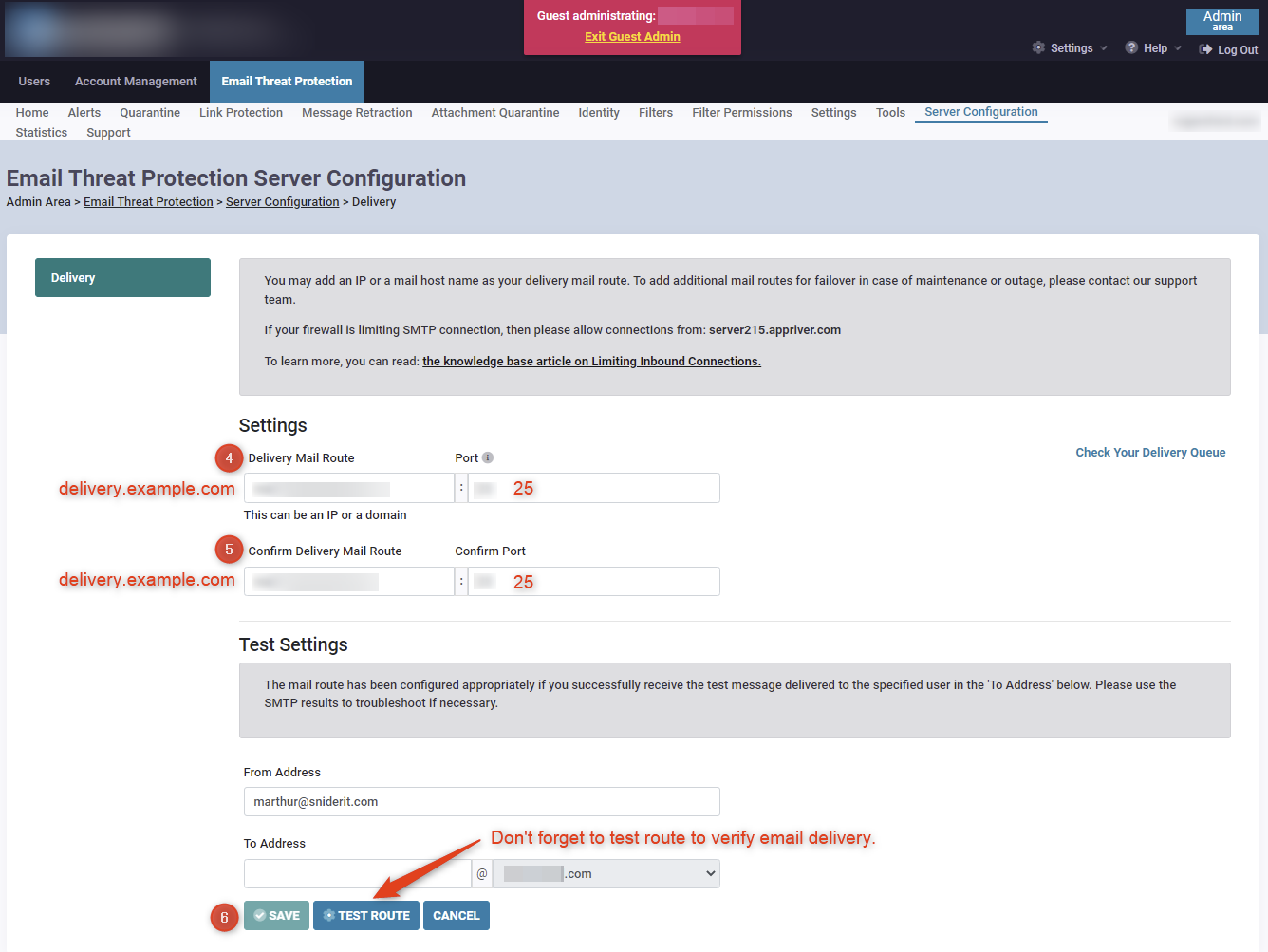Viewport: 1268px width, 952px height.
Task: Open the To Address domain dropdown
Action: [x=606, y=873]
